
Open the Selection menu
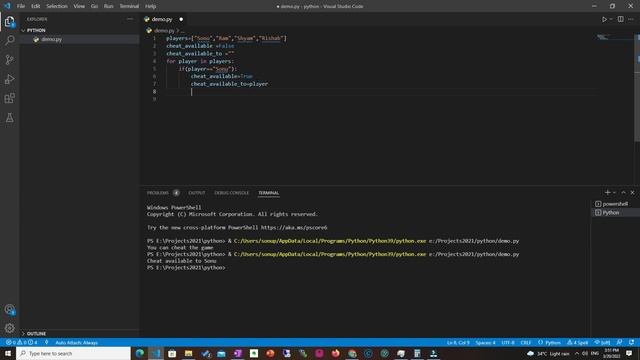(x=57, y=6)
